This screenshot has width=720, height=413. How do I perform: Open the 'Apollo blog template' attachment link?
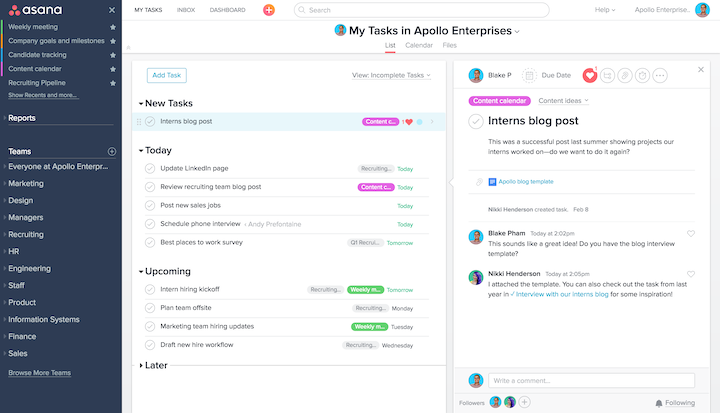[525, 182]
